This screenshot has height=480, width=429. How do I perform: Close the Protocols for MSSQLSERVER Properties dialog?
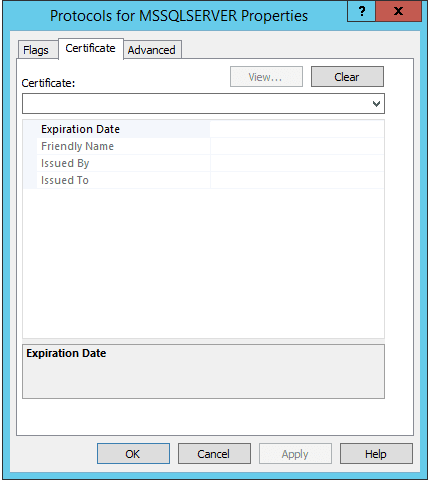click(399, 11)
